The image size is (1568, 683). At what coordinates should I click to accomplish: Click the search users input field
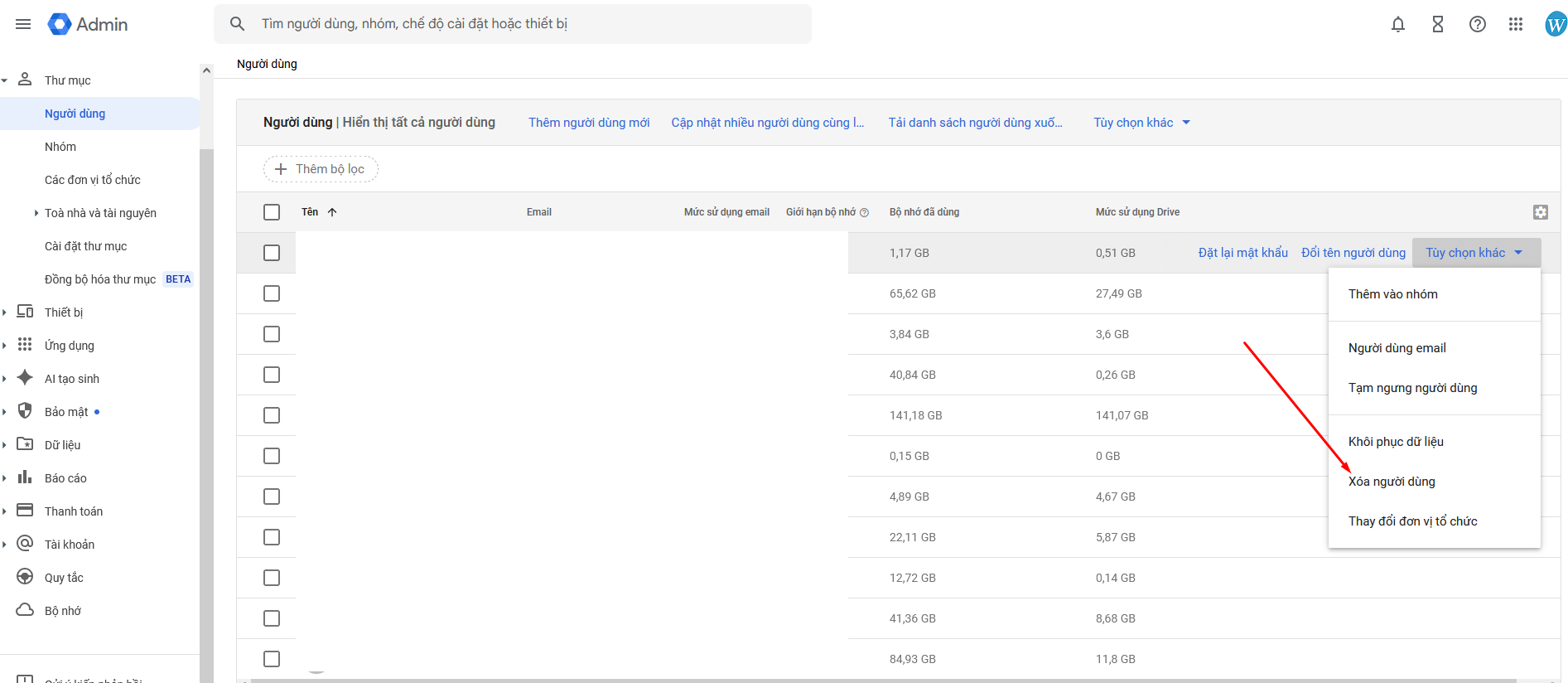coord(530,24)
